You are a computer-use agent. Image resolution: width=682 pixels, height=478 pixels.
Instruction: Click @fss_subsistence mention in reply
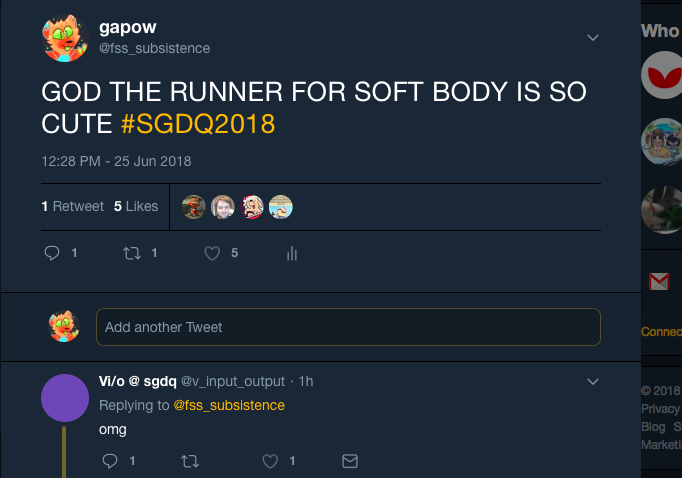[x=229, y=405]
